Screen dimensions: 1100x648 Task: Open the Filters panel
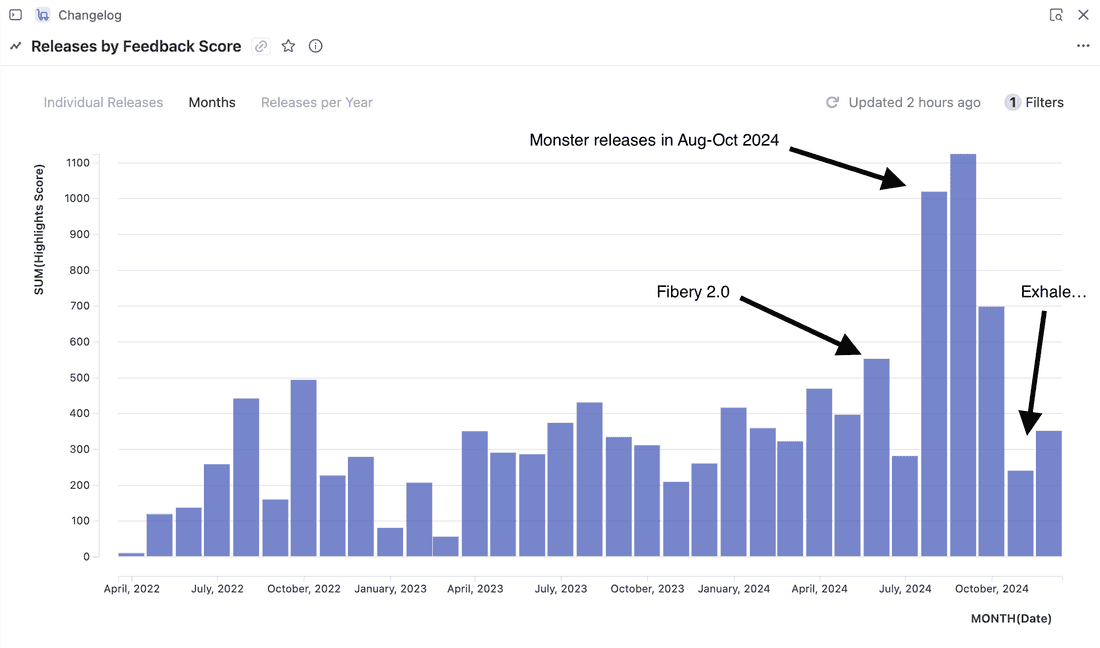[x=1034, y=102]
